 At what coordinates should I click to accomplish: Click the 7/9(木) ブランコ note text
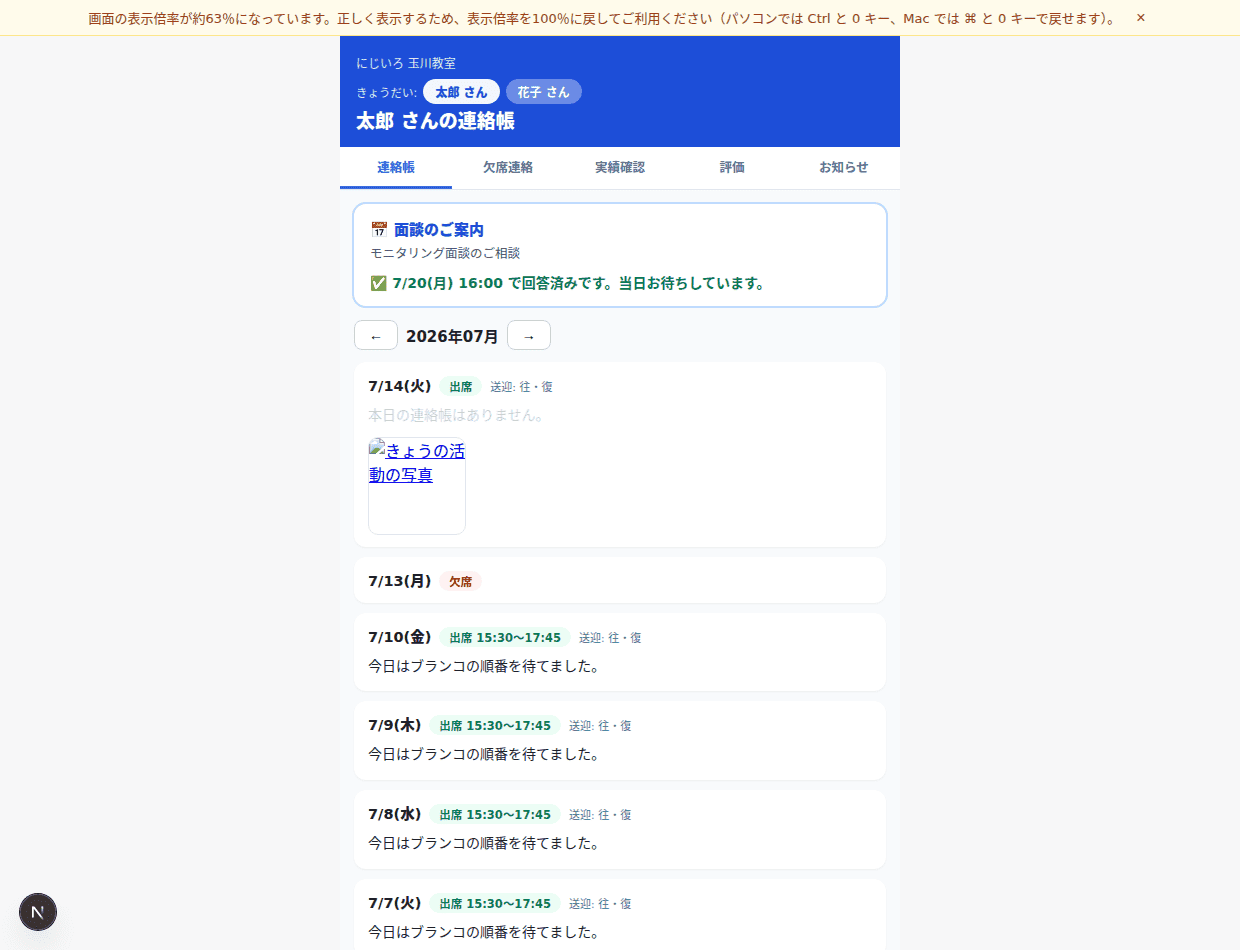484,754
